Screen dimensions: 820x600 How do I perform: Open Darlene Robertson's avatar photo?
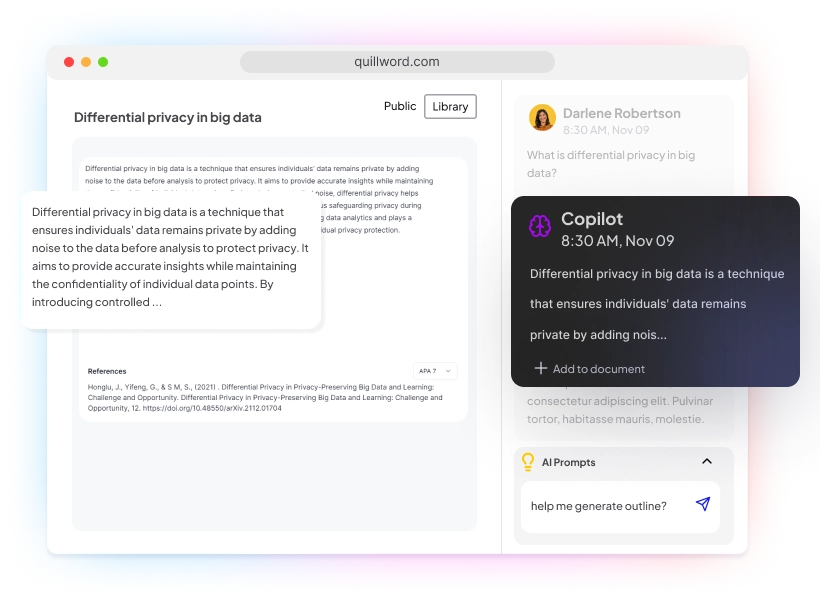(x=542, y=117)
